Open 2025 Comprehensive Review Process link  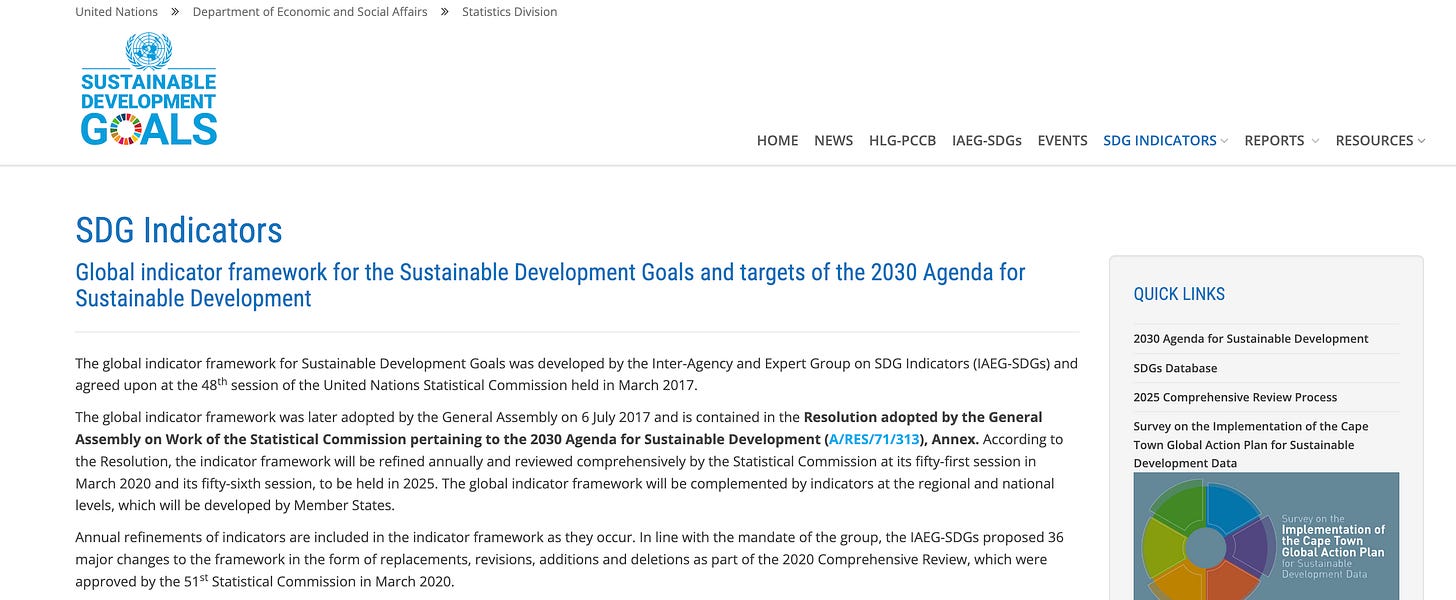(x=1235, y=397)
